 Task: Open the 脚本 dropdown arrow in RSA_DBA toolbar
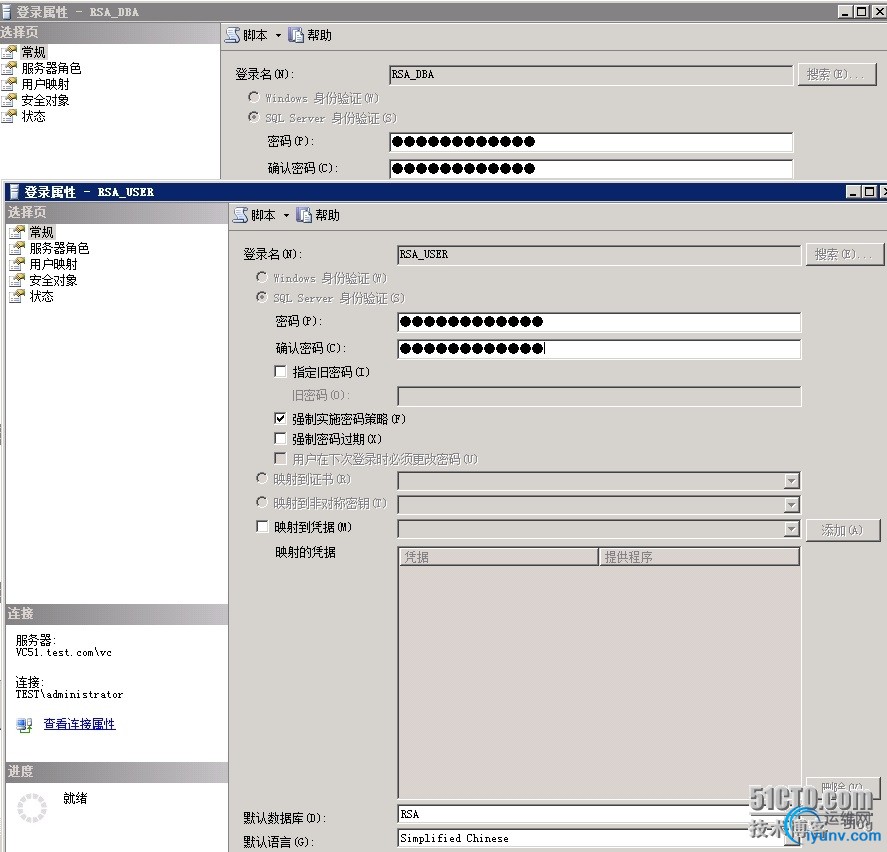tap(278, 36)
